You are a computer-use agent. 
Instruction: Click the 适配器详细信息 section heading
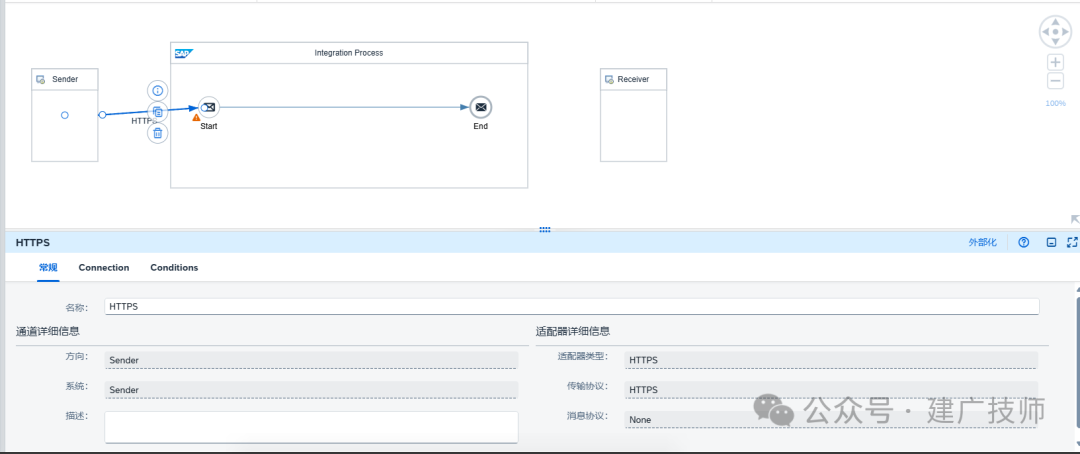click(572, 331)
